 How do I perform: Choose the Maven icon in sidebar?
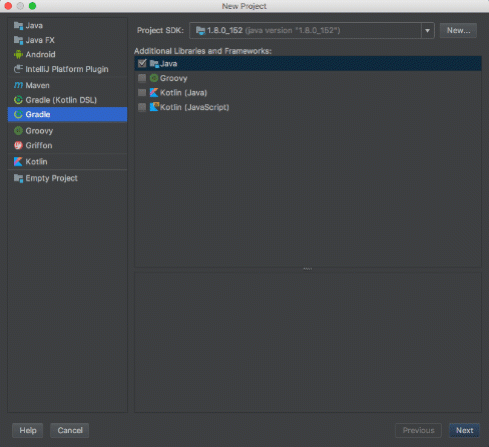(18, 85)
